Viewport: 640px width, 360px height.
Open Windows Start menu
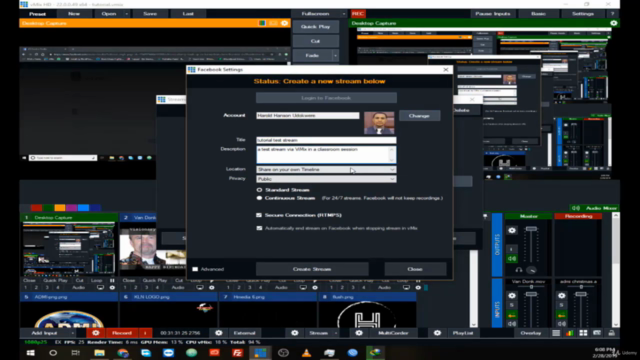tap(31, 353)
